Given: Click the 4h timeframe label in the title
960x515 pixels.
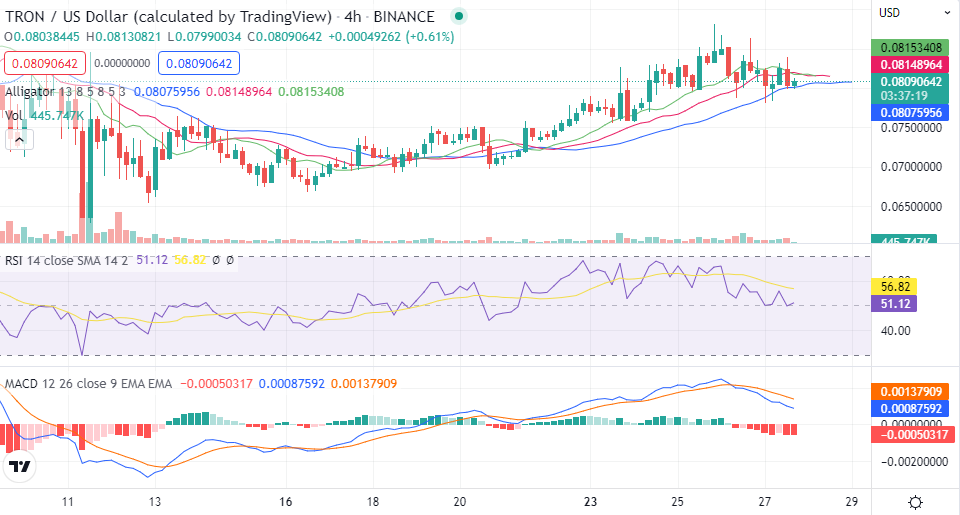Looking at the screenshot, I should click(353, 17).
